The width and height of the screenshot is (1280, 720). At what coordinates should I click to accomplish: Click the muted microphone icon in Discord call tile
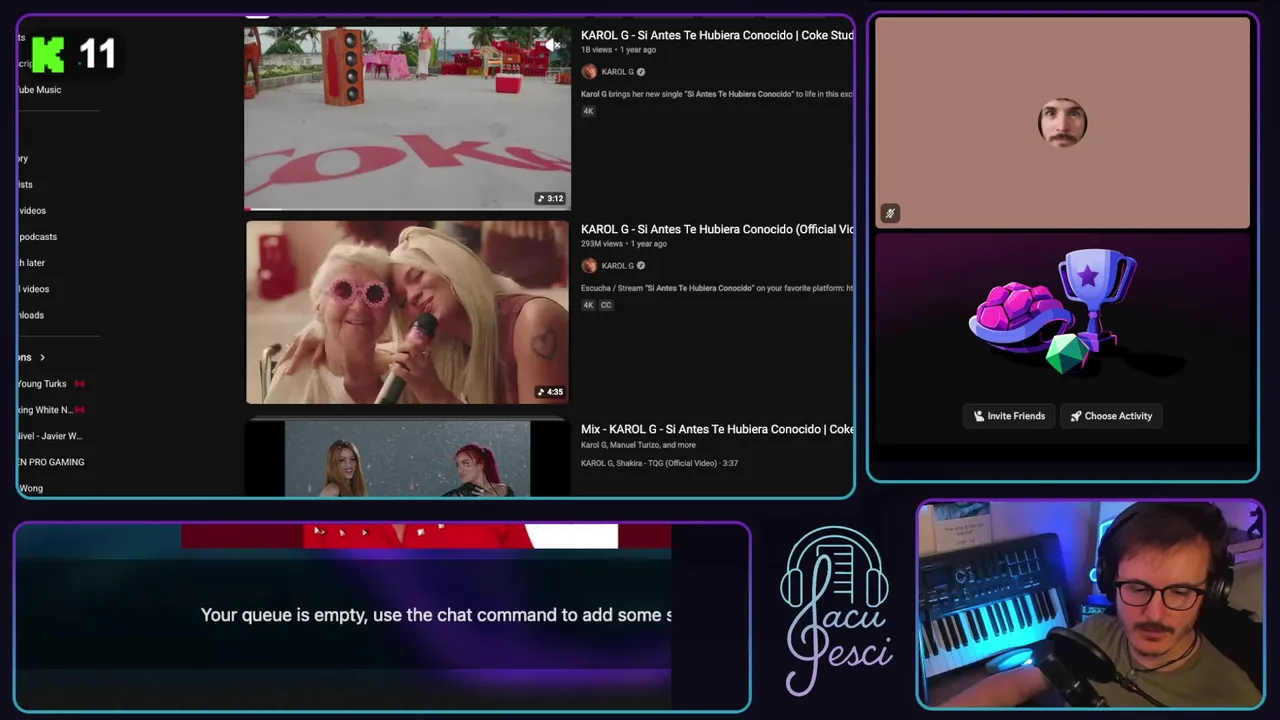[x=890, y=213]
